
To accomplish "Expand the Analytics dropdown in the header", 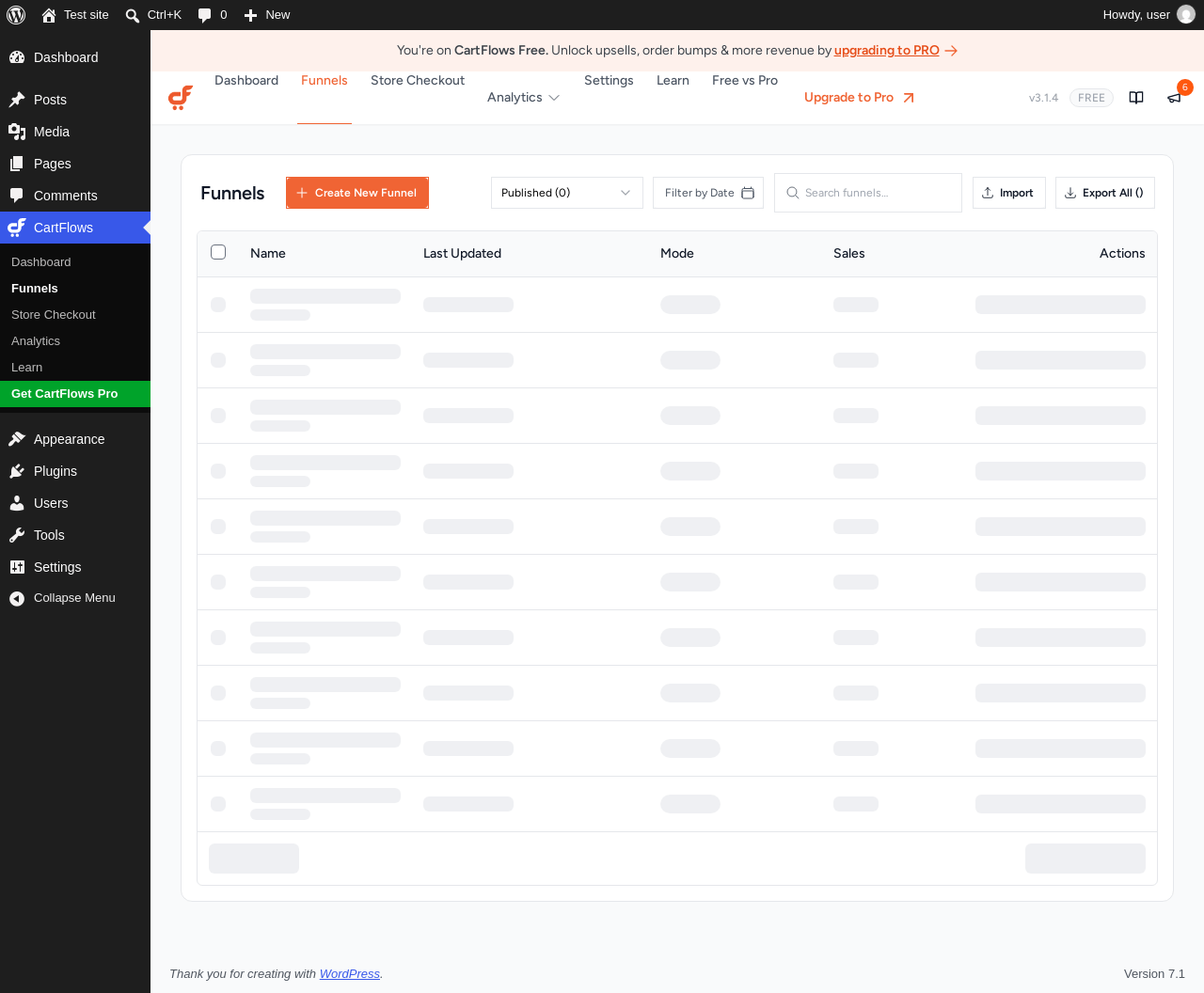I will pos(524,98).
